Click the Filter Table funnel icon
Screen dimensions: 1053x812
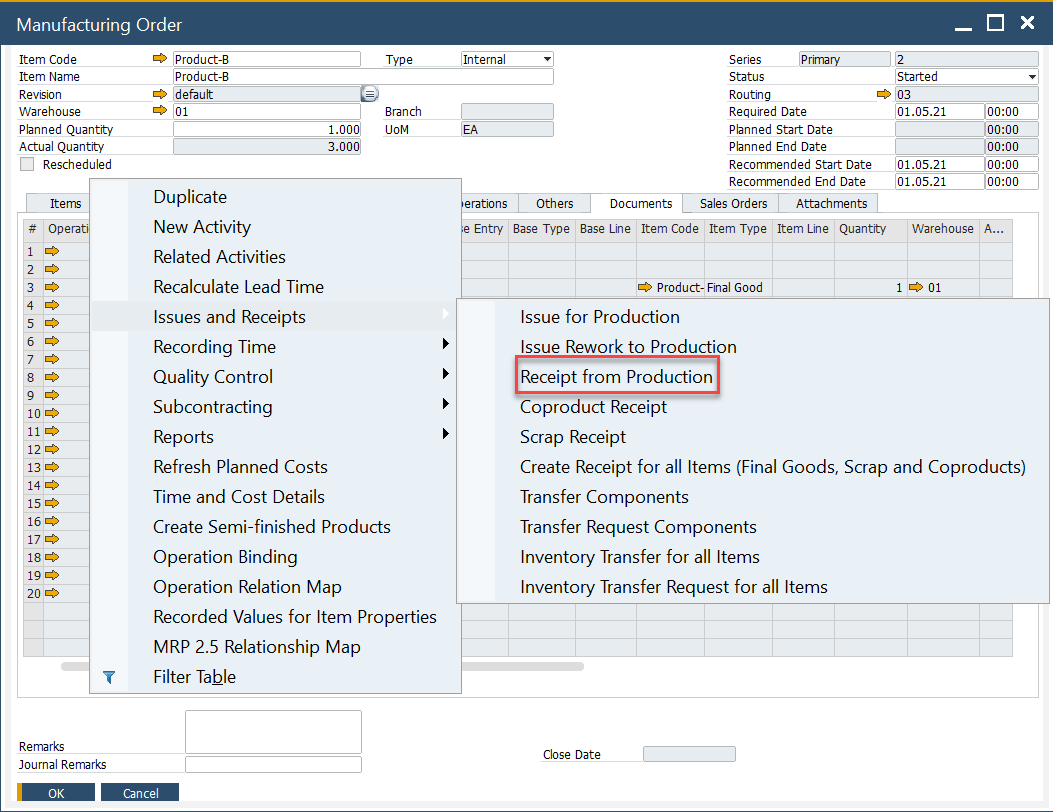click(x=110, y=677)
